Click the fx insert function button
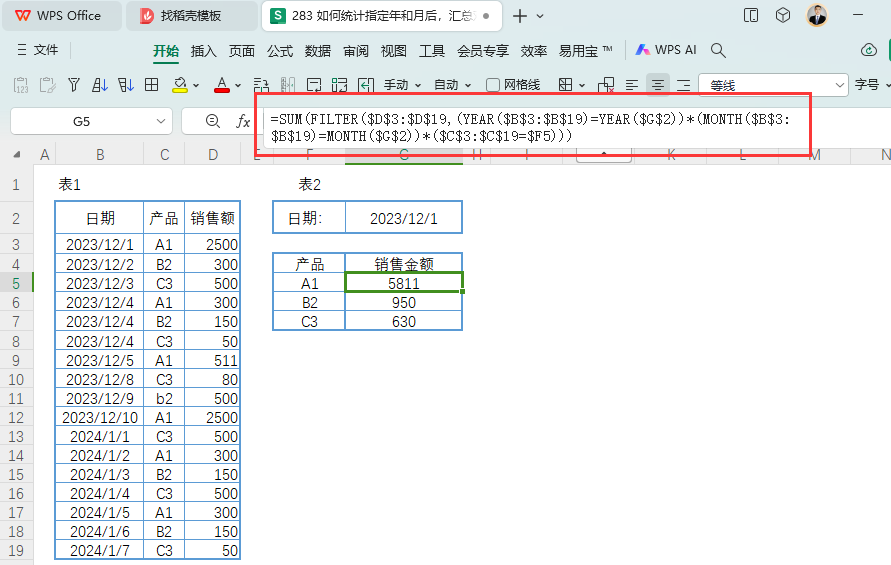The image size is (891, 565). pyautogui.click(x=243, y=121)
